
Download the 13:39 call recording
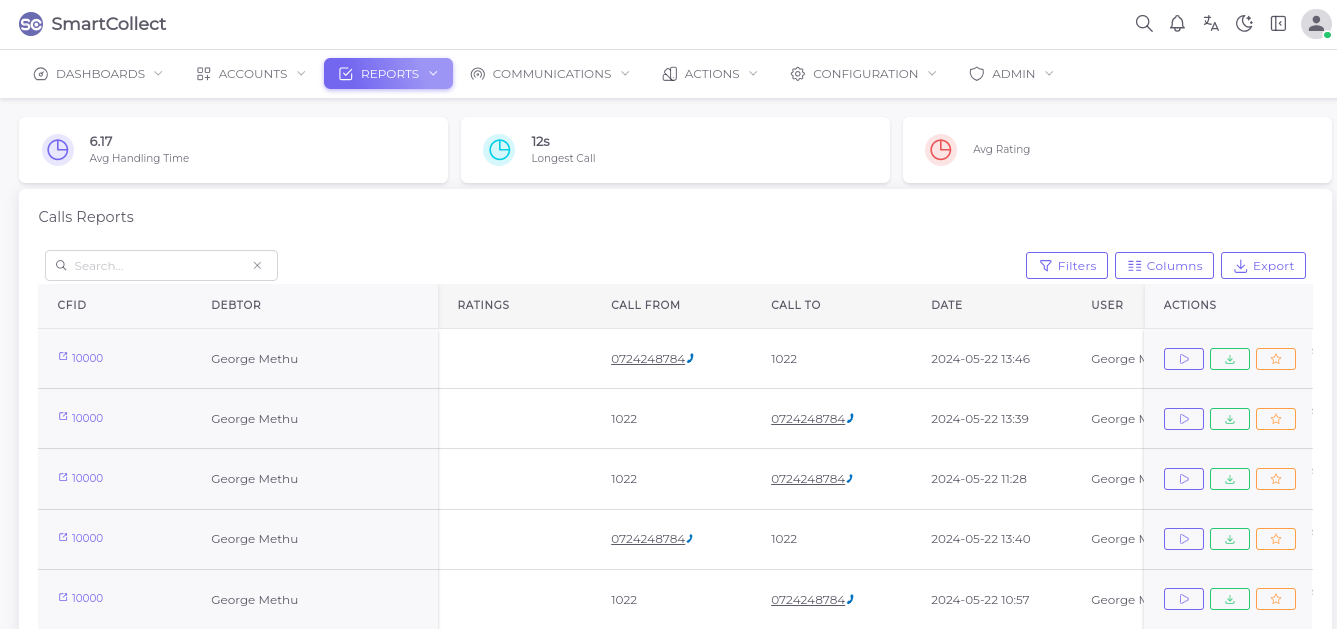click(1230, 419)
